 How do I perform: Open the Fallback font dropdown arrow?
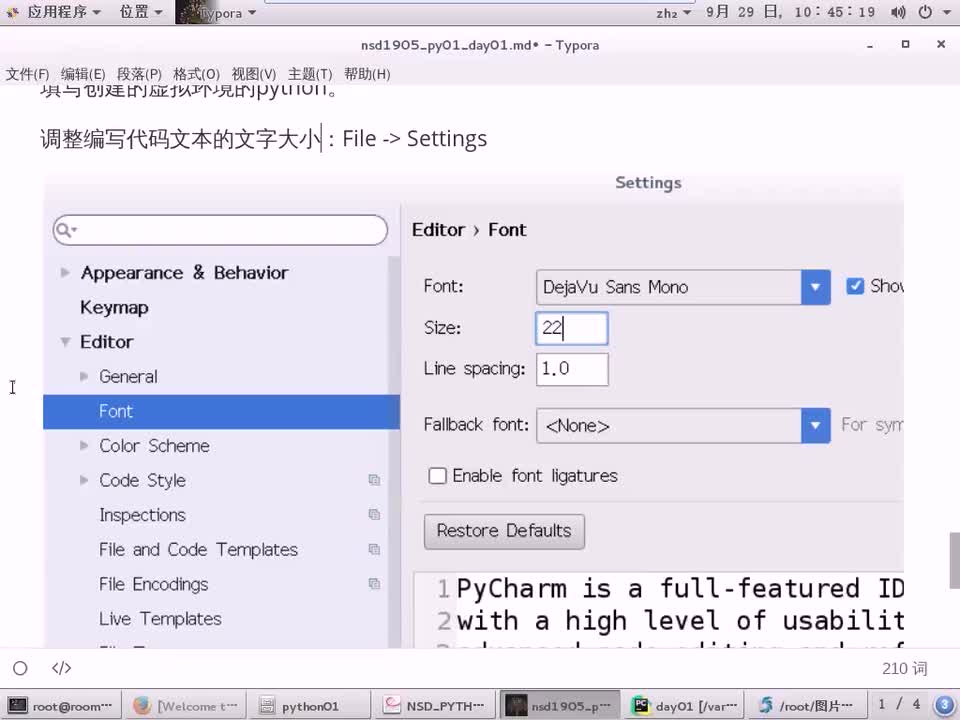(816, 426)
